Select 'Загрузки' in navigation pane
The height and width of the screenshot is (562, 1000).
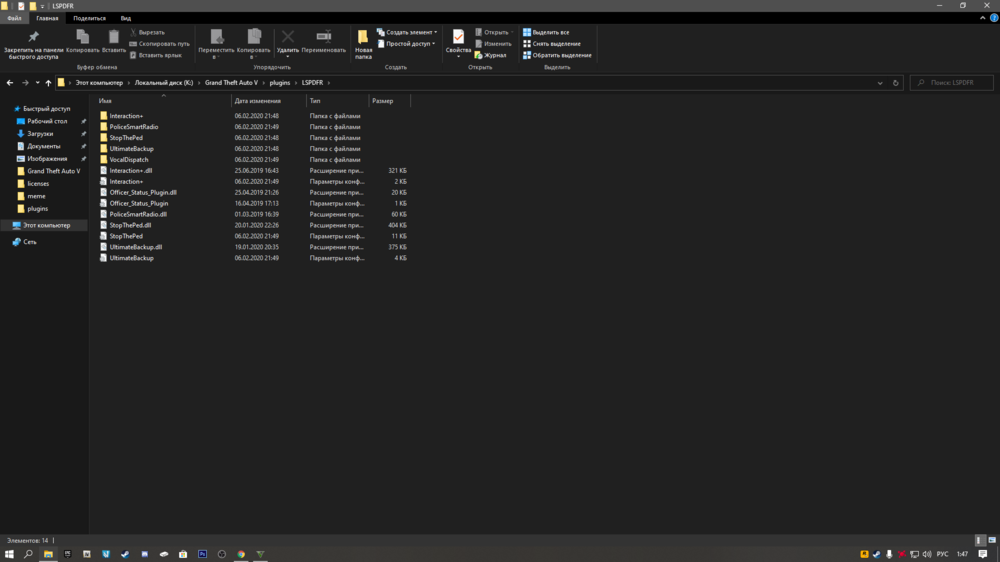tap(40, 133)
